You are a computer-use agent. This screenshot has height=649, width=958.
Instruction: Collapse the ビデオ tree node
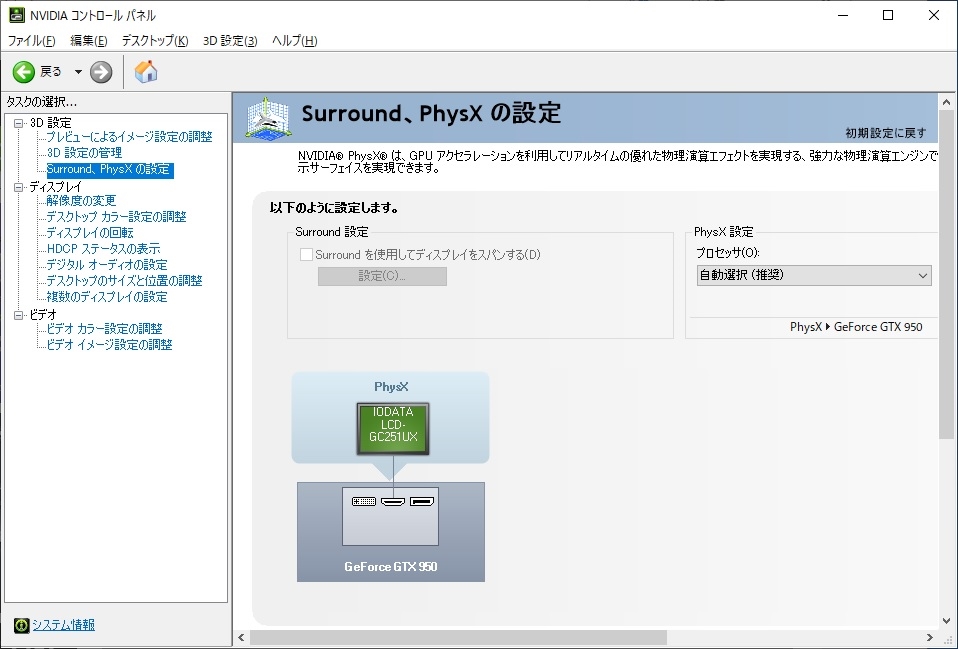(x=19, y=315)
